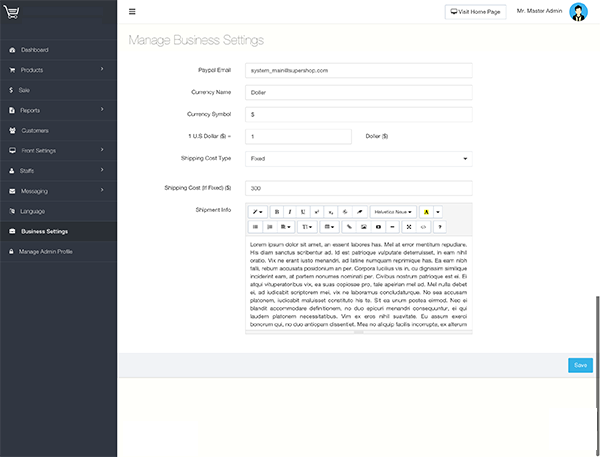600x457 pixels.
Task: Open the line height dropdown
Action: pos(307,227)
